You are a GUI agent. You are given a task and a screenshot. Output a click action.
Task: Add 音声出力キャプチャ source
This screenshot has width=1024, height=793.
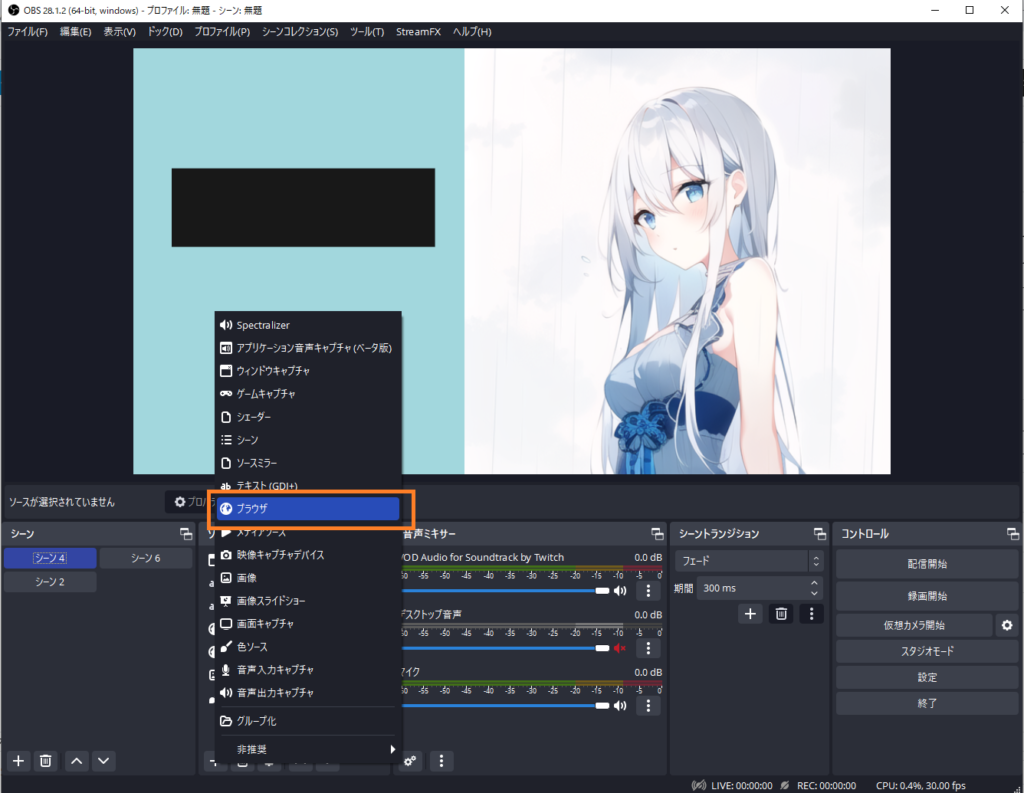click(x=308, y=692)
